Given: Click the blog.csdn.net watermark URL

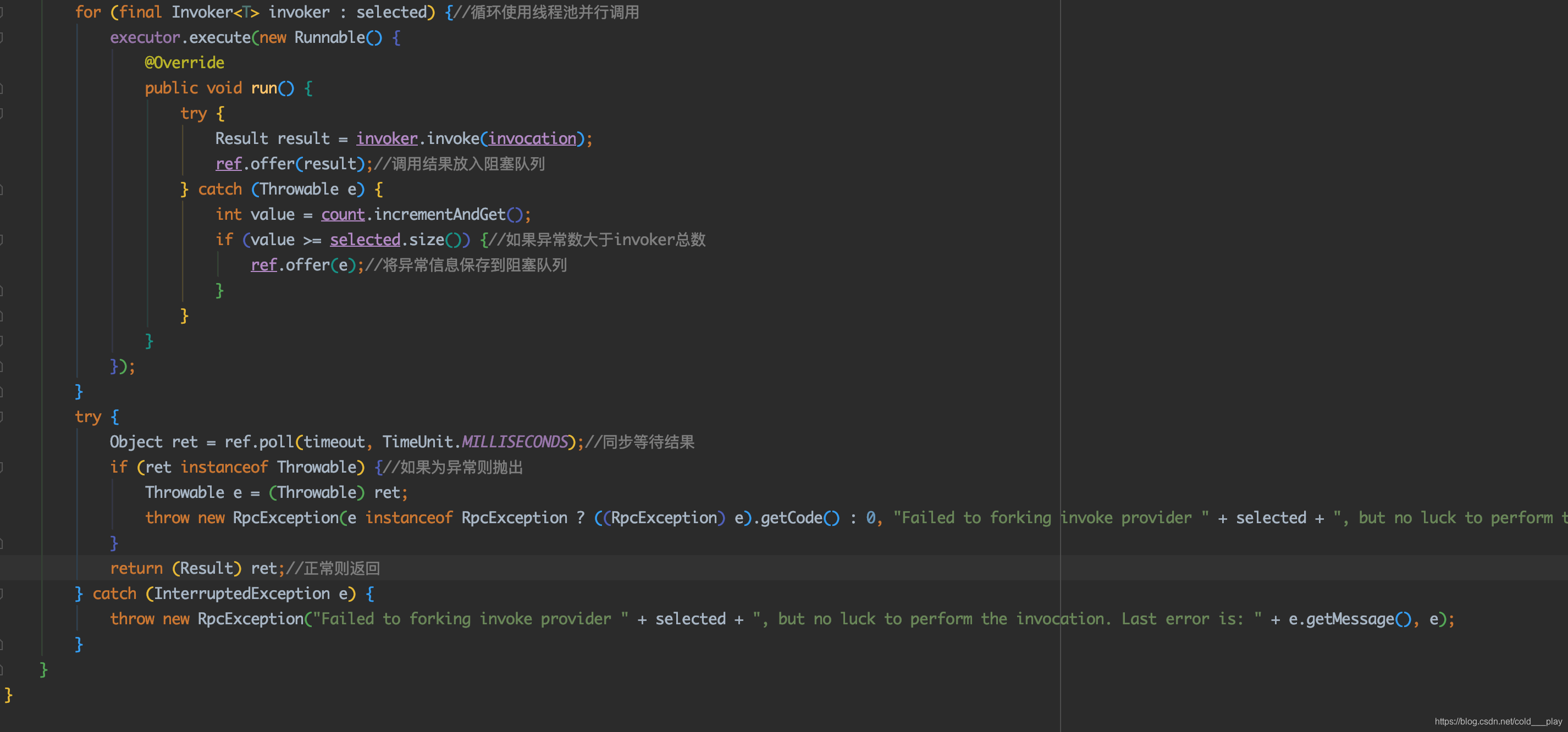Looking at the screenshot, I should [1498, 721].
